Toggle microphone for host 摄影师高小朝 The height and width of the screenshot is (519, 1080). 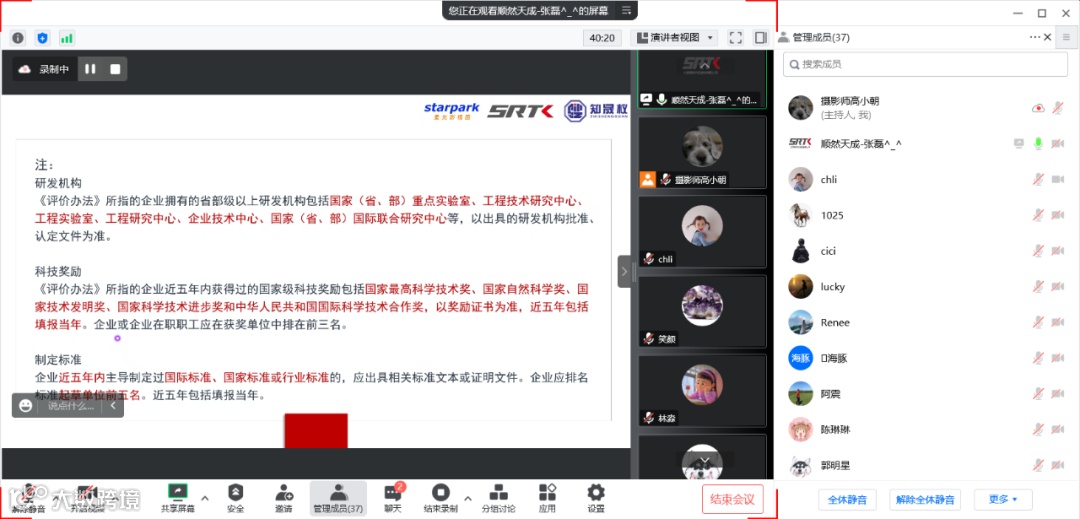pyautogui.click(x=1058, y=108)
